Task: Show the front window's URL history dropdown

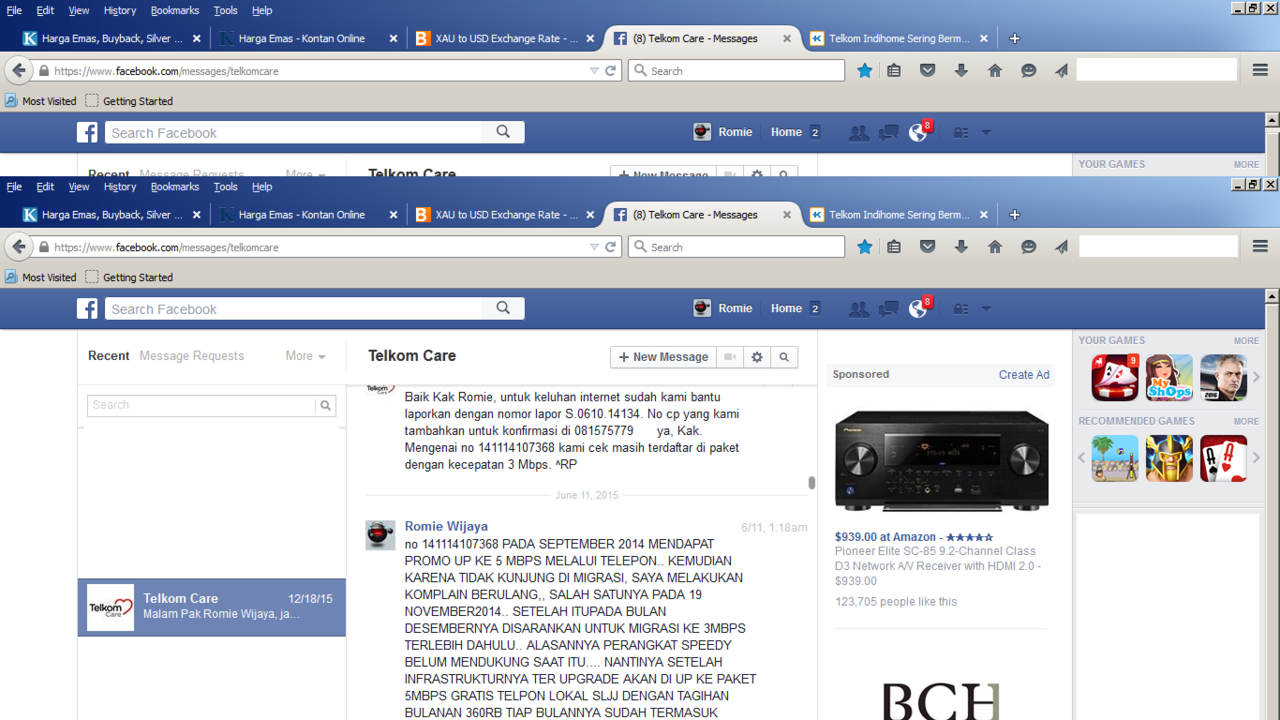Action: click(594, 247)
